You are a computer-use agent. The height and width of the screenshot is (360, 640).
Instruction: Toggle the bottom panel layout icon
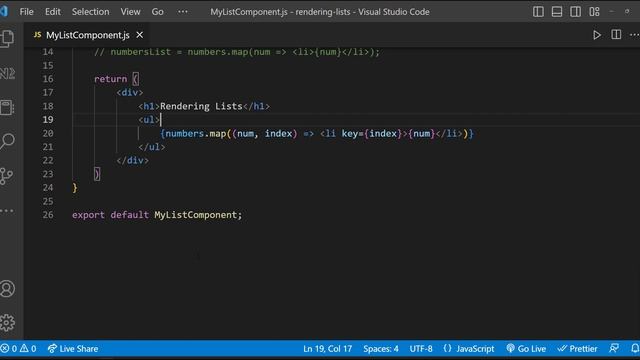557,12
